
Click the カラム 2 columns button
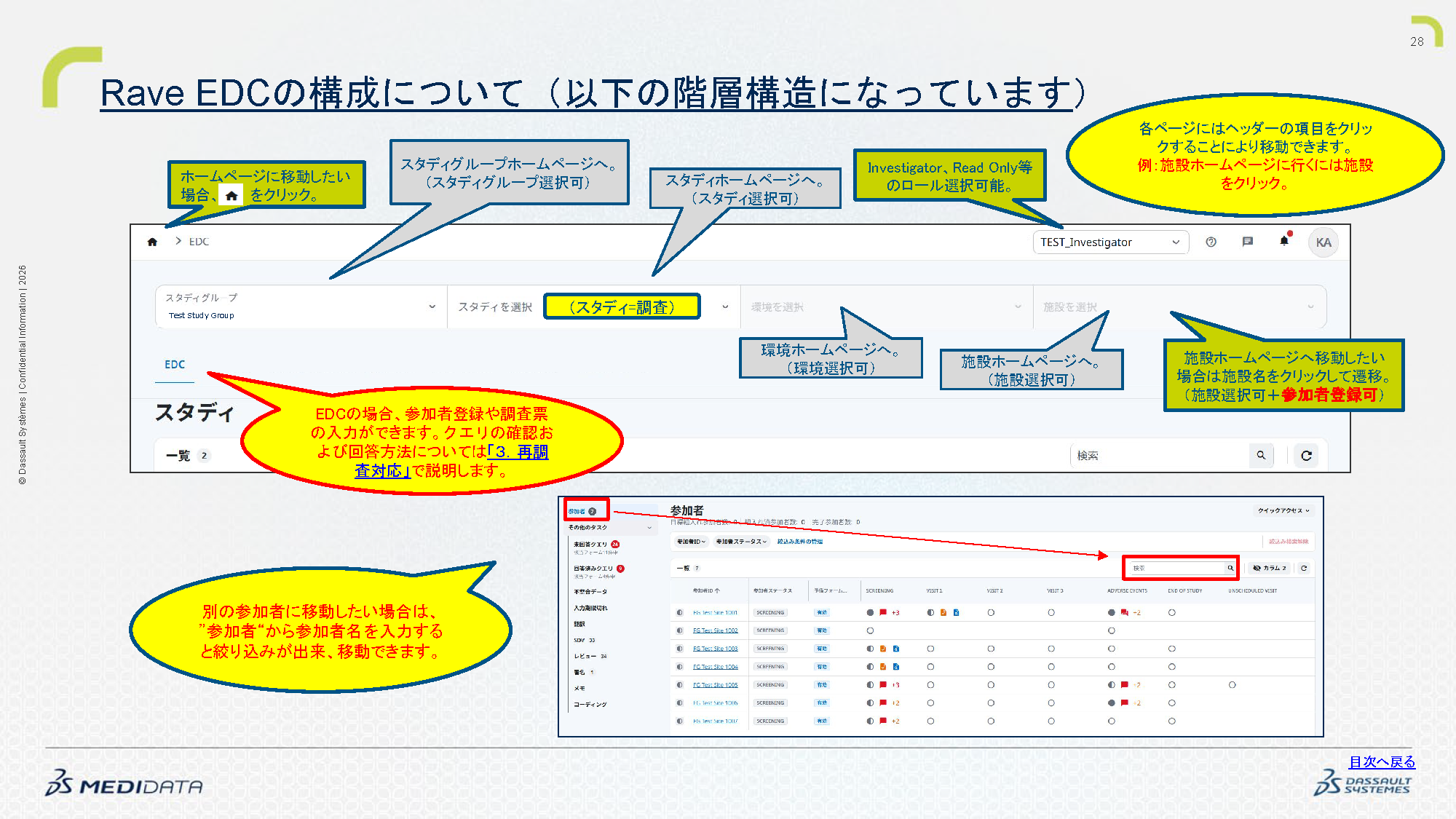point(1270,568)
